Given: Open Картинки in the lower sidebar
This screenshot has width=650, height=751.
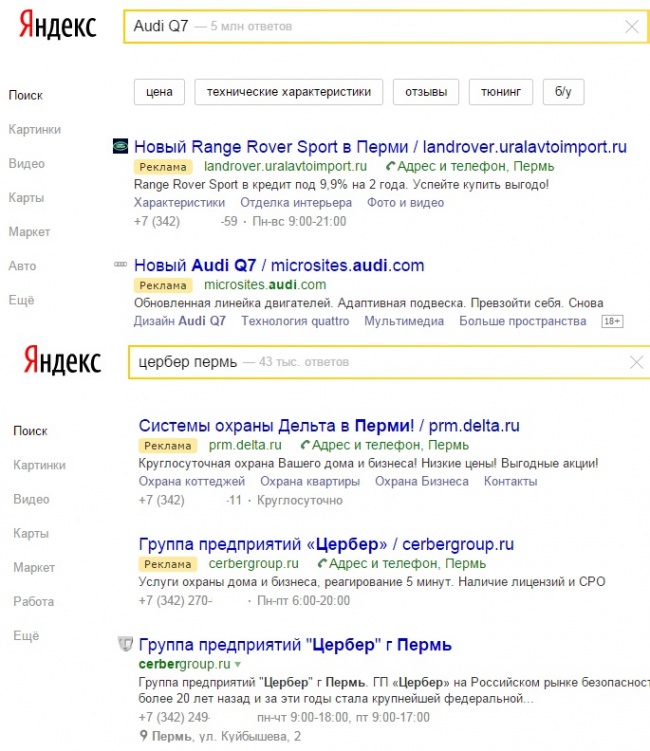Looking at the screenshot, I should [x=39, y=465].
